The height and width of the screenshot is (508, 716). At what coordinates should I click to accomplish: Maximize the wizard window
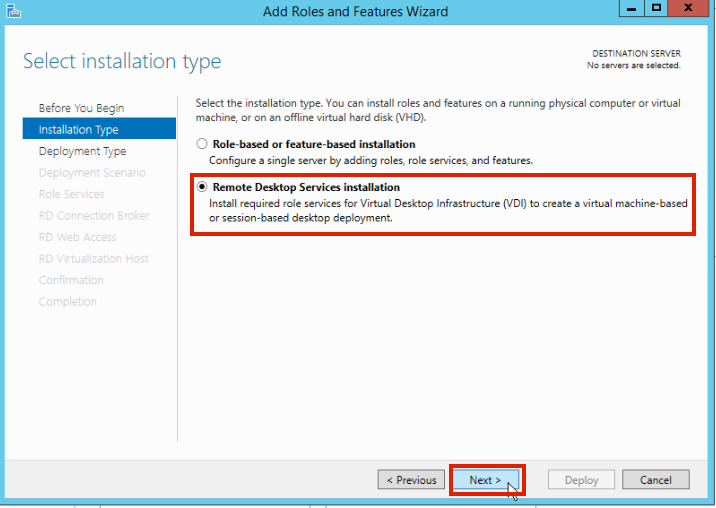click(656, 9)
